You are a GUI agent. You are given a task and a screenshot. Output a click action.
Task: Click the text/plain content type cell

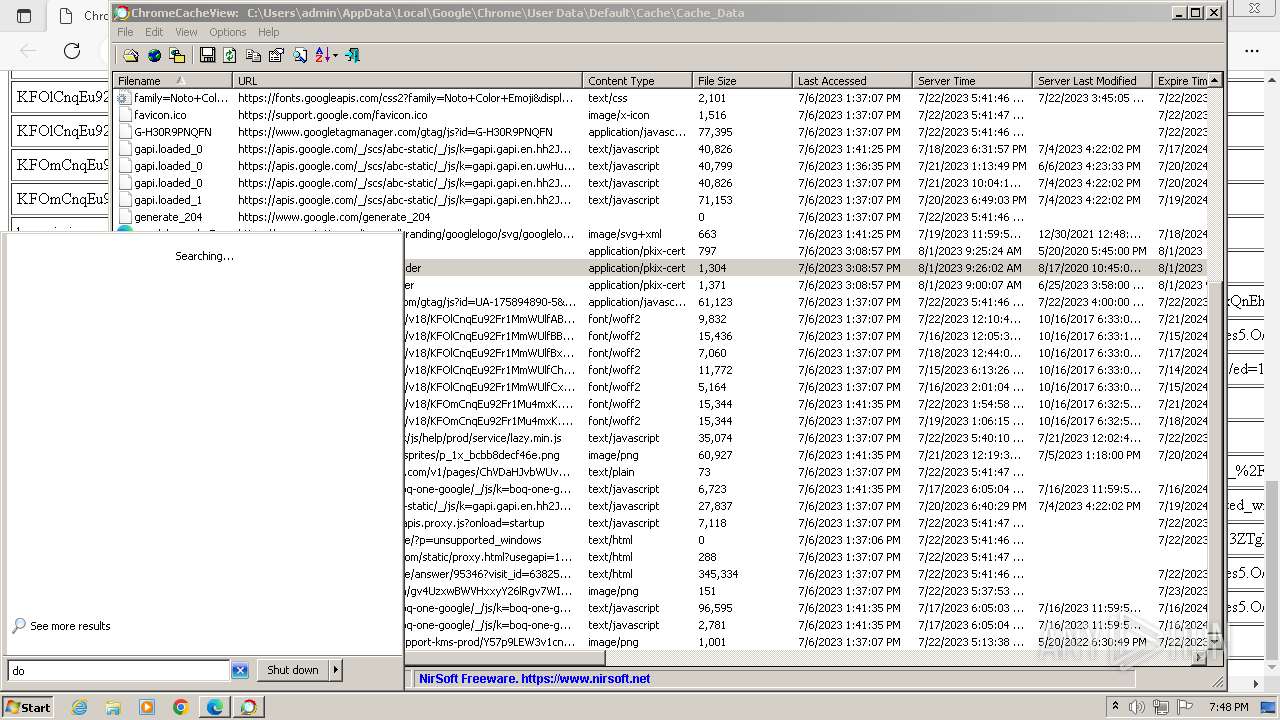(x=611, y=472)
